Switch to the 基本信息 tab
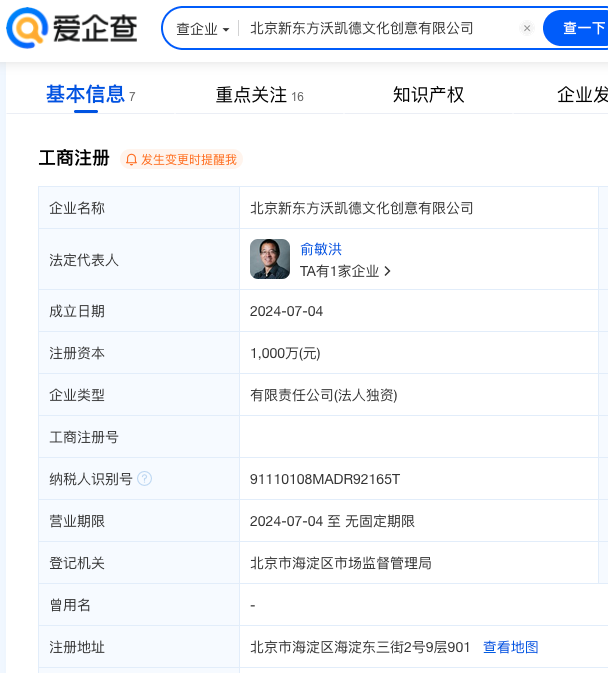Screen dimensions: 608x673 (x=85, y=94)
